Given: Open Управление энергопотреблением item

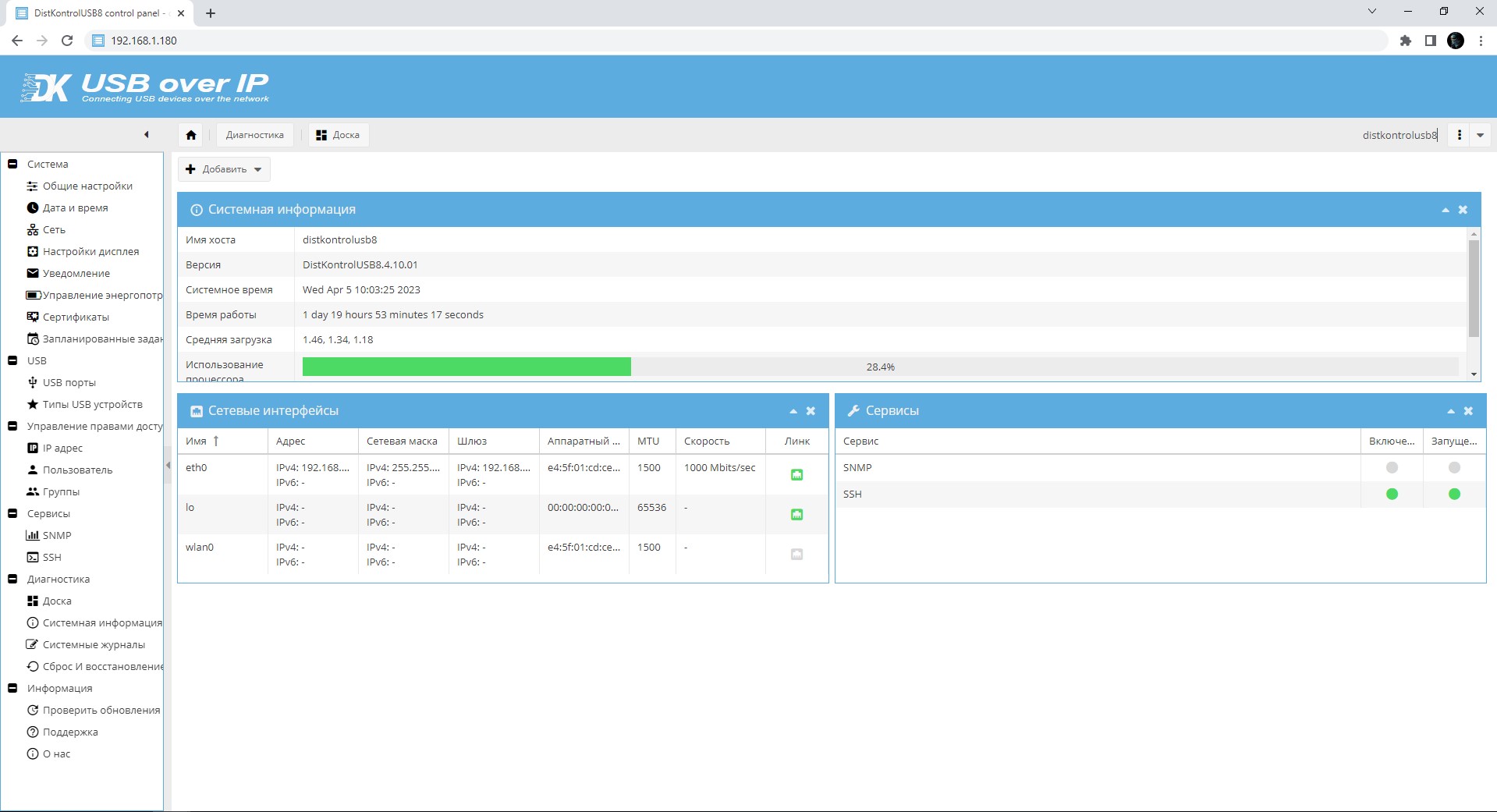Looking at the screenshot, I should tap(94, 295).
